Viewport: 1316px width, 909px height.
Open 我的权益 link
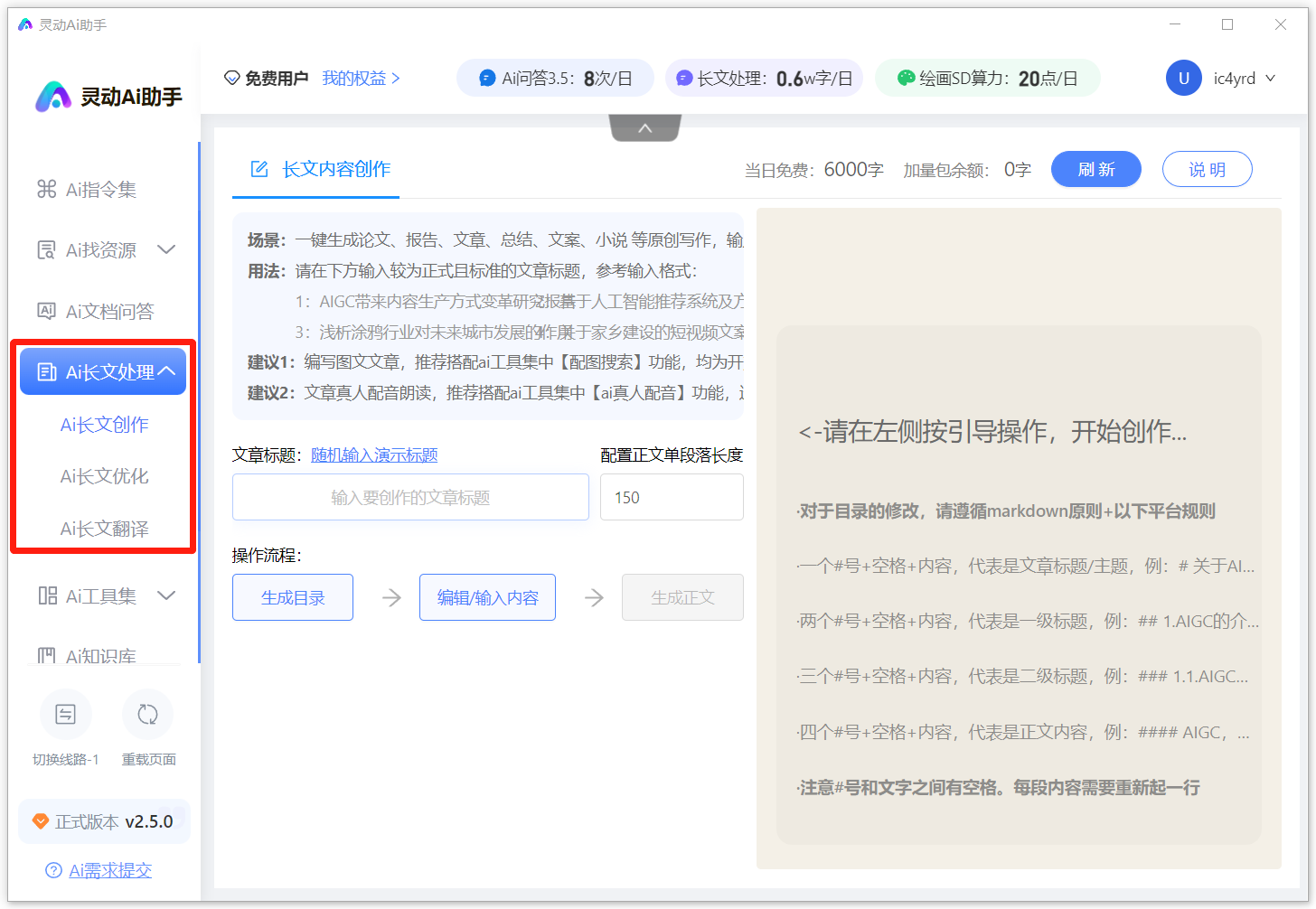tap(361, 79)
